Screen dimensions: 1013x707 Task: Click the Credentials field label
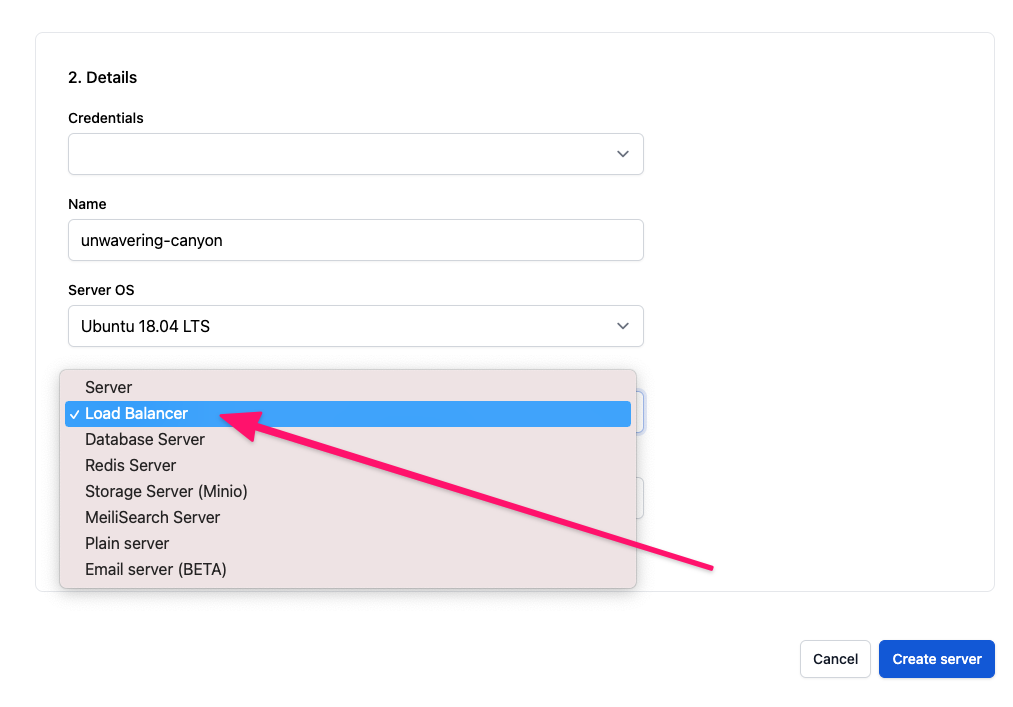106,118
